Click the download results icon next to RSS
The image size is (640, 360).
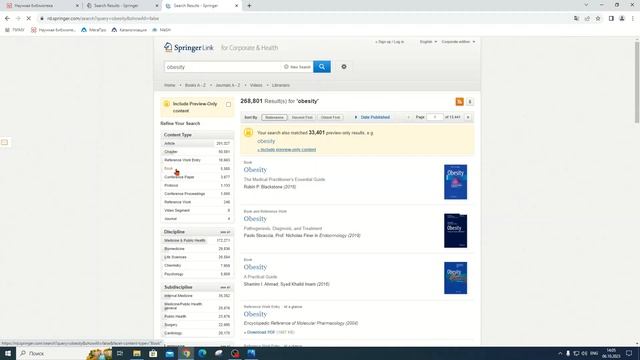tap(470, 102)
